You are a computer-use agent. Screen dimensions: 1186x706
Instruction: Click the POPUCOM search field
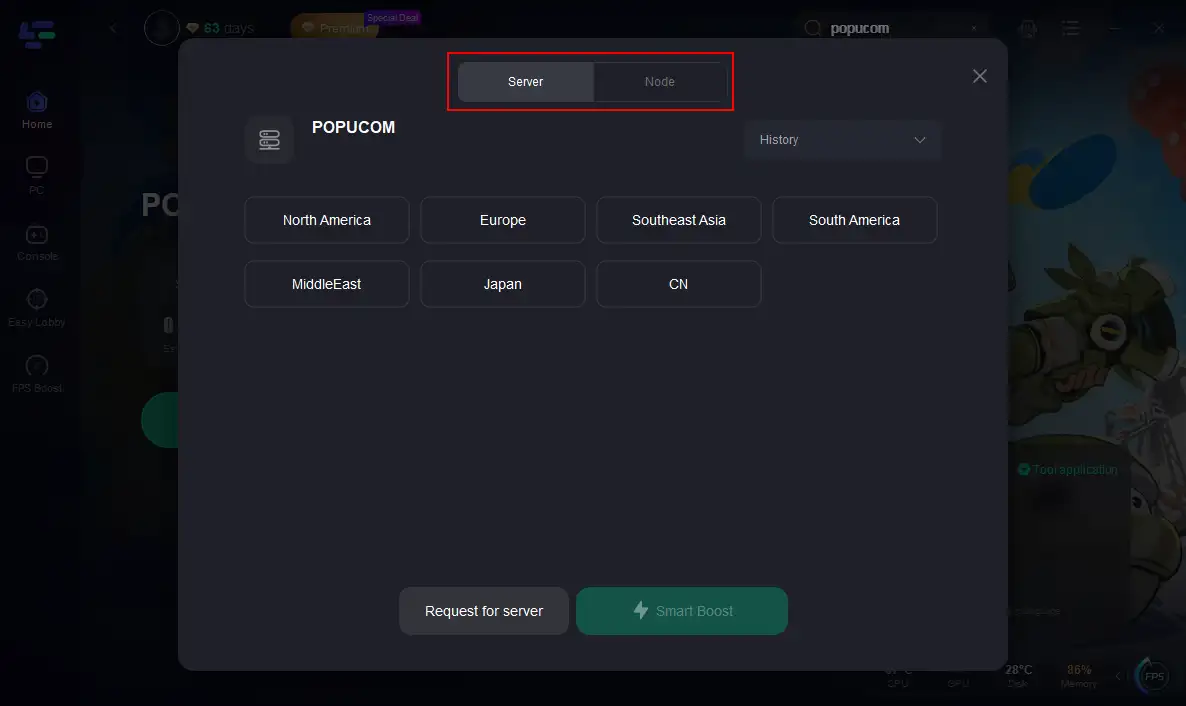tap(890, 29)
